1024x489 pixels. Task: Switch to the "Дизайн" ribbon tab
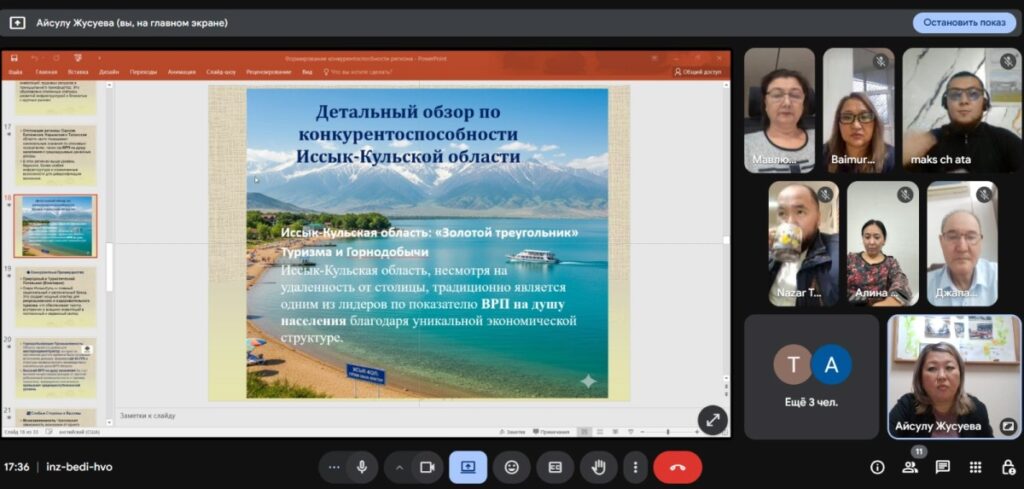pyautogui.click(x=109, y=72)
